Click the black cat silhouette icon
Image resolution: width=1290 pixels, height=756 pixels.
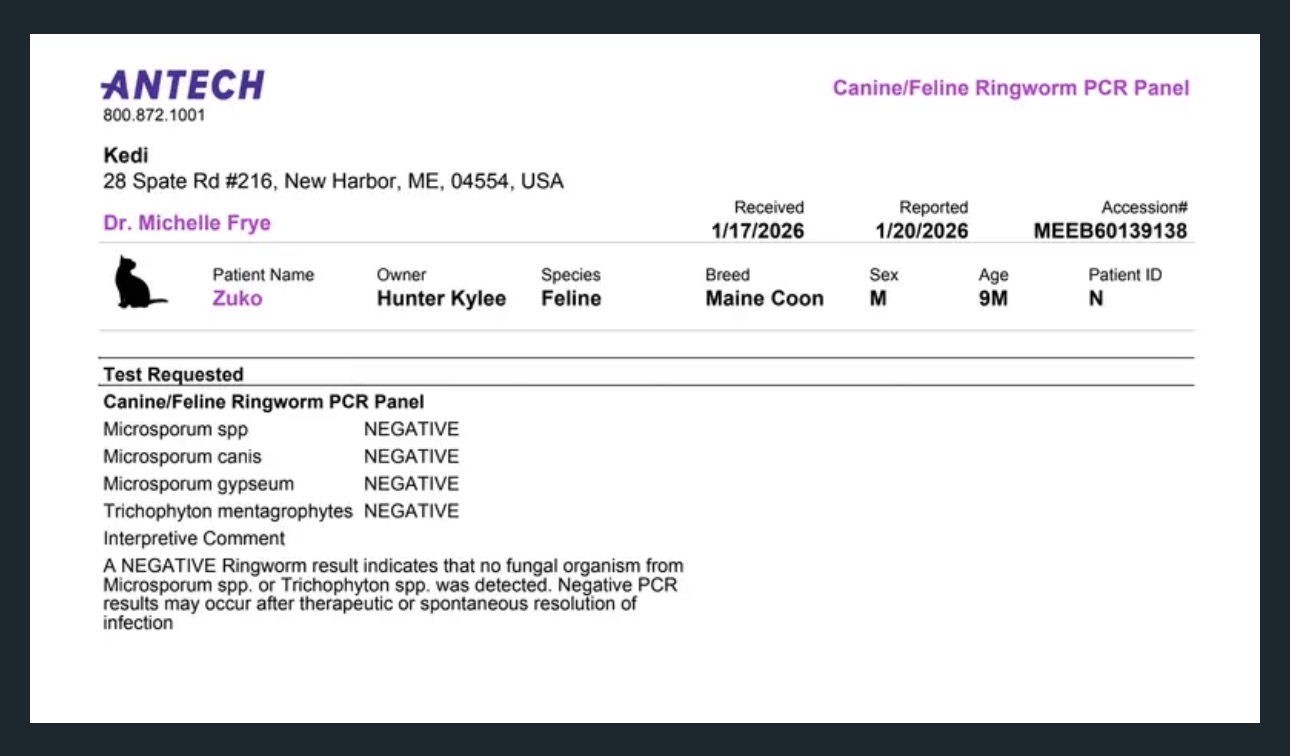pos(140,282)
